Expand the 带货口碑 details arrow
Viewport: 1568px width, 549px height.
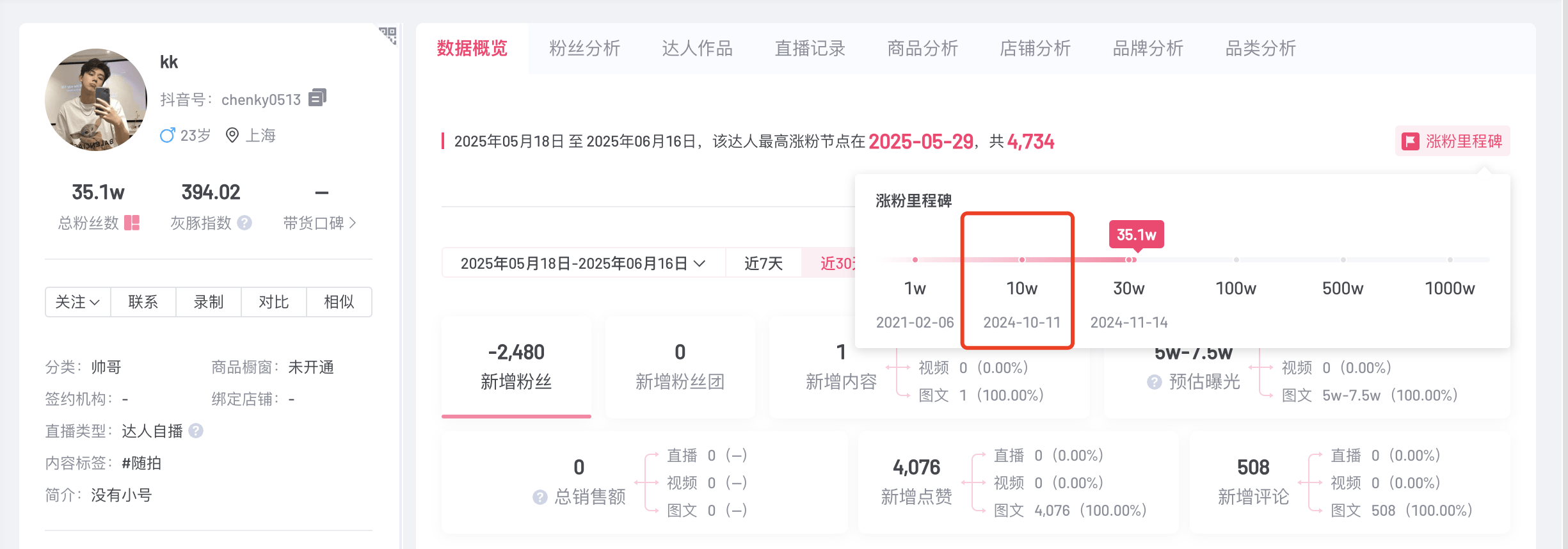point(353,223)
